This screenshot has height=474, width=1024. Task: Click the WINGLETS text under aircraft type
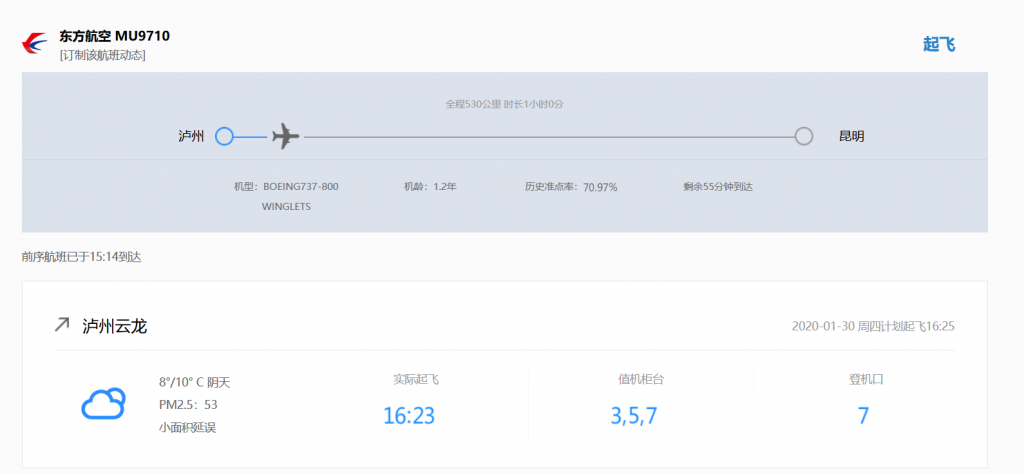tap(286, 206)
